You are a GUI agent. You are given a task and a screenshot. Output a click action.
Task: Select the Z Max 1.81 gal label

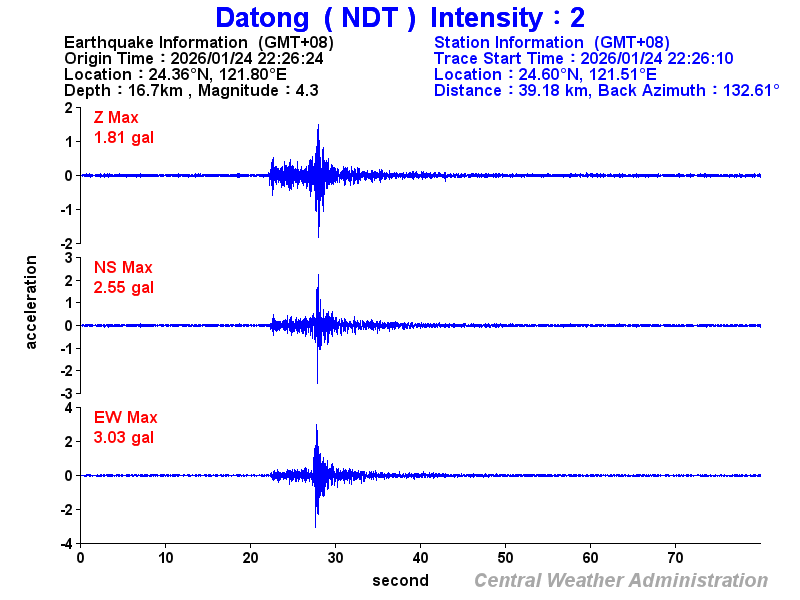[x=120, y=127]
